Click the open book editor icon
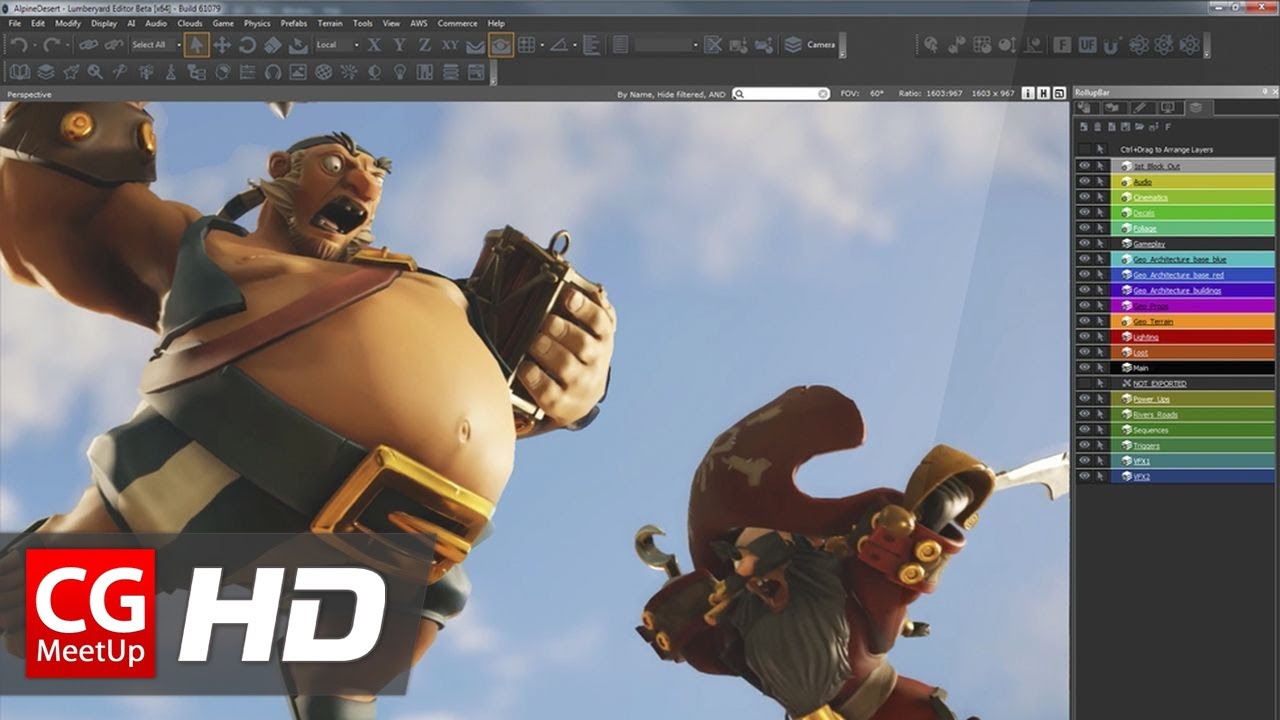 click(20, 72)
